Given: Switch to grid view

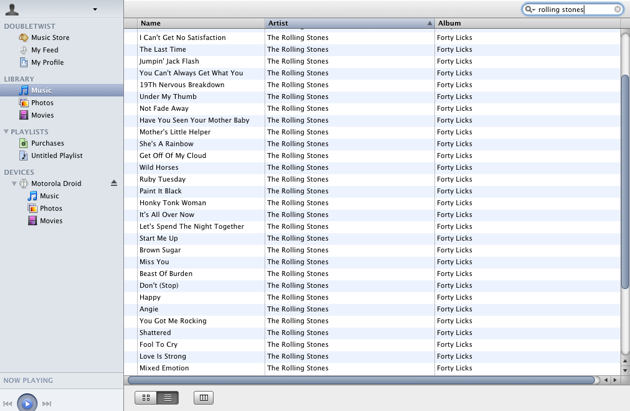Looking at the screenshot, I should [146, 398].
